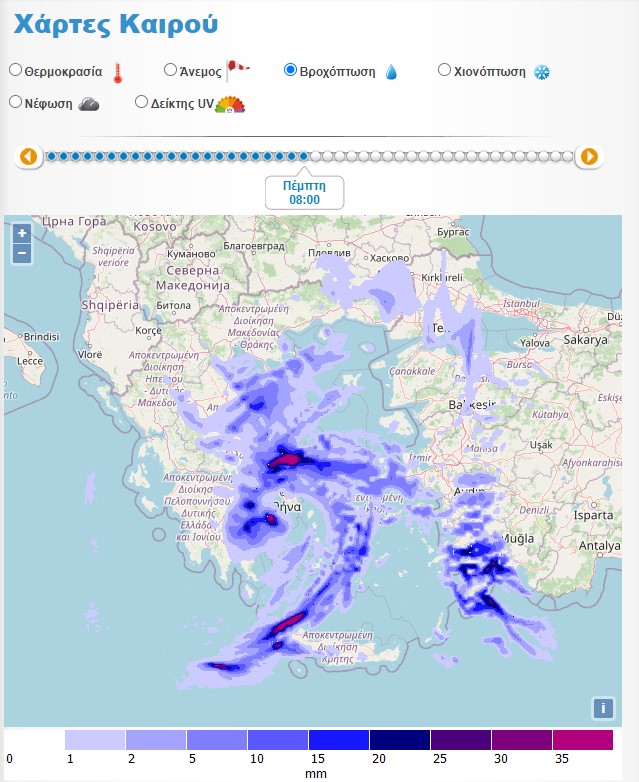This screenshot has height=782, width=639.
Task: Select the Χιονόπτωση radio button
Action: [445, 70]
